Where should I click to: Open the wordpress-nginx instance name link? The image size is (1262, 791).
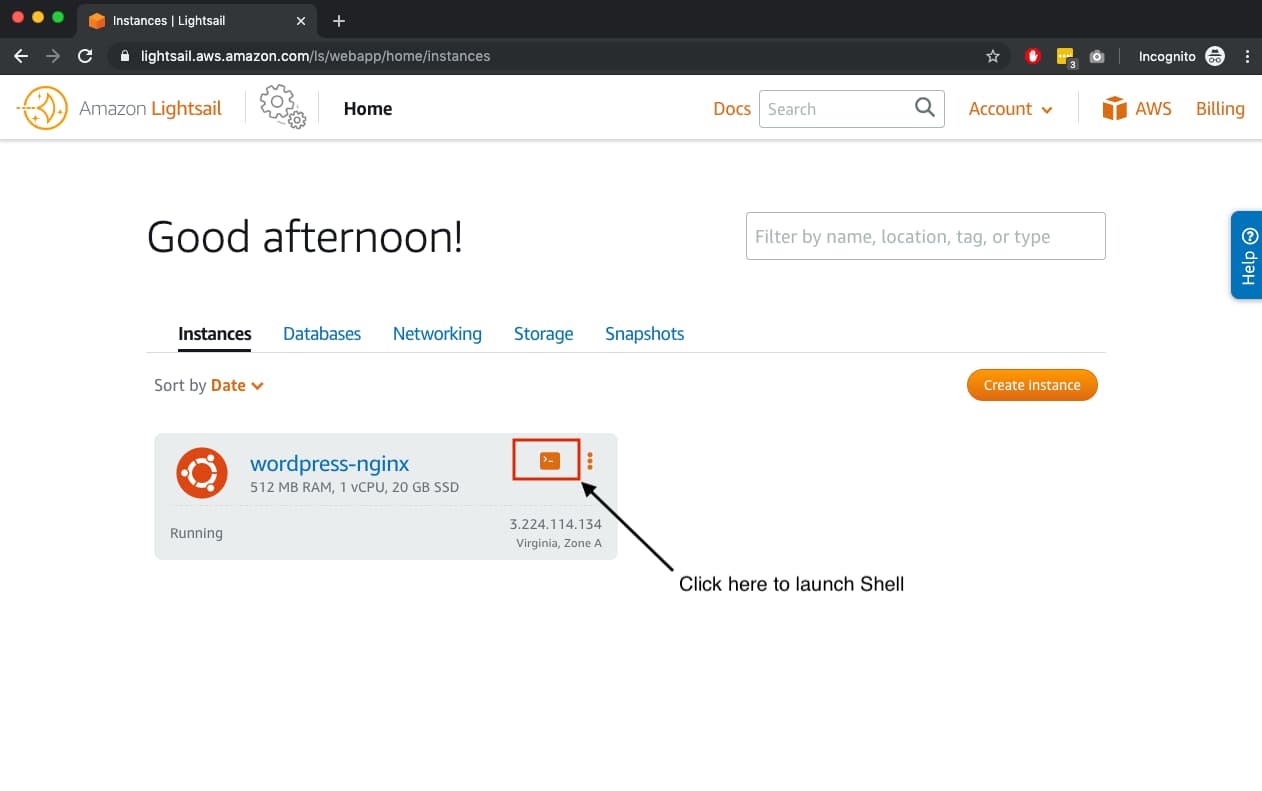(329, 463)
